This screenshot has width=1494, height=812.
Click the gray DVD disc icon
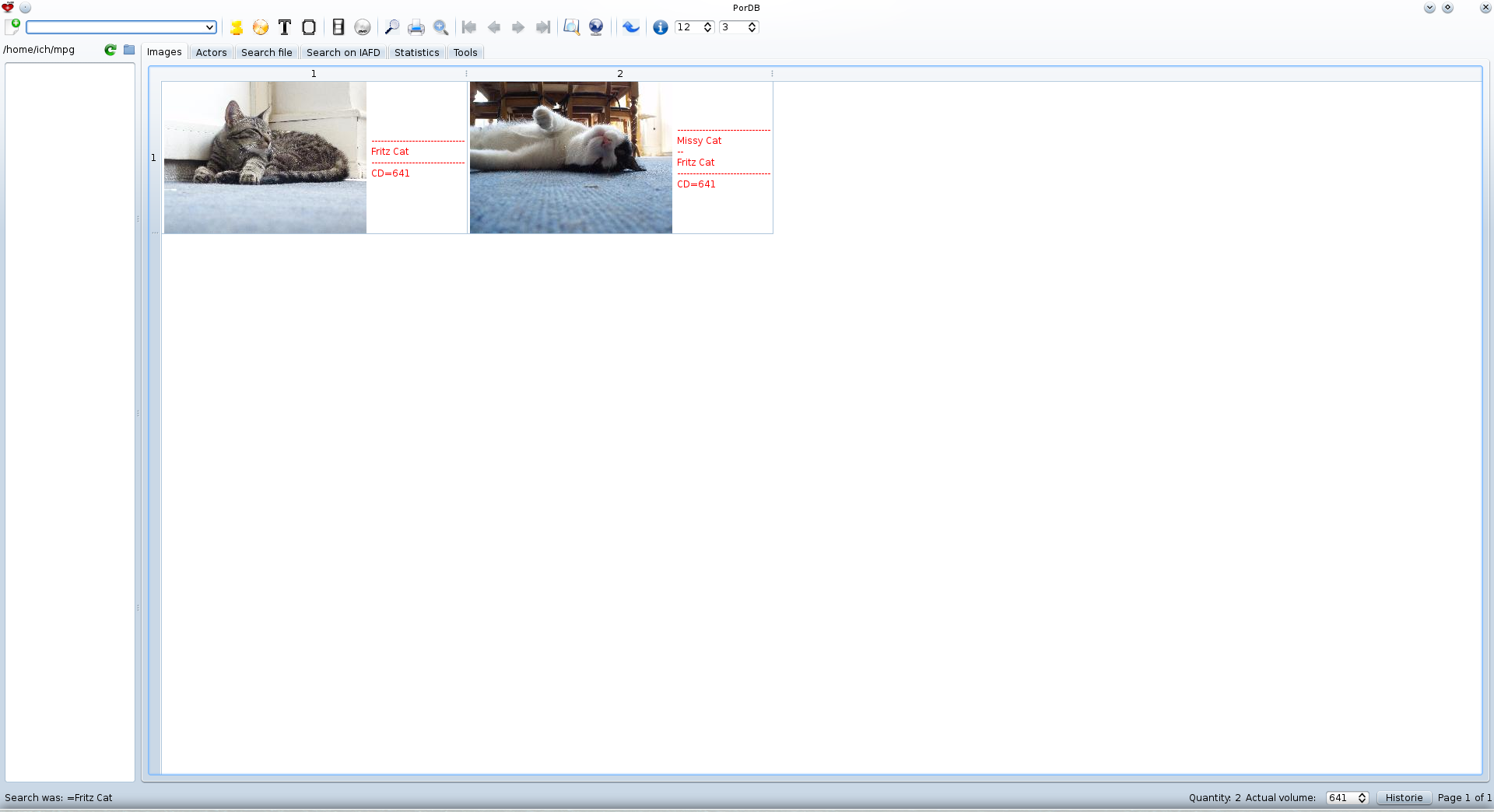click(363, 27)
